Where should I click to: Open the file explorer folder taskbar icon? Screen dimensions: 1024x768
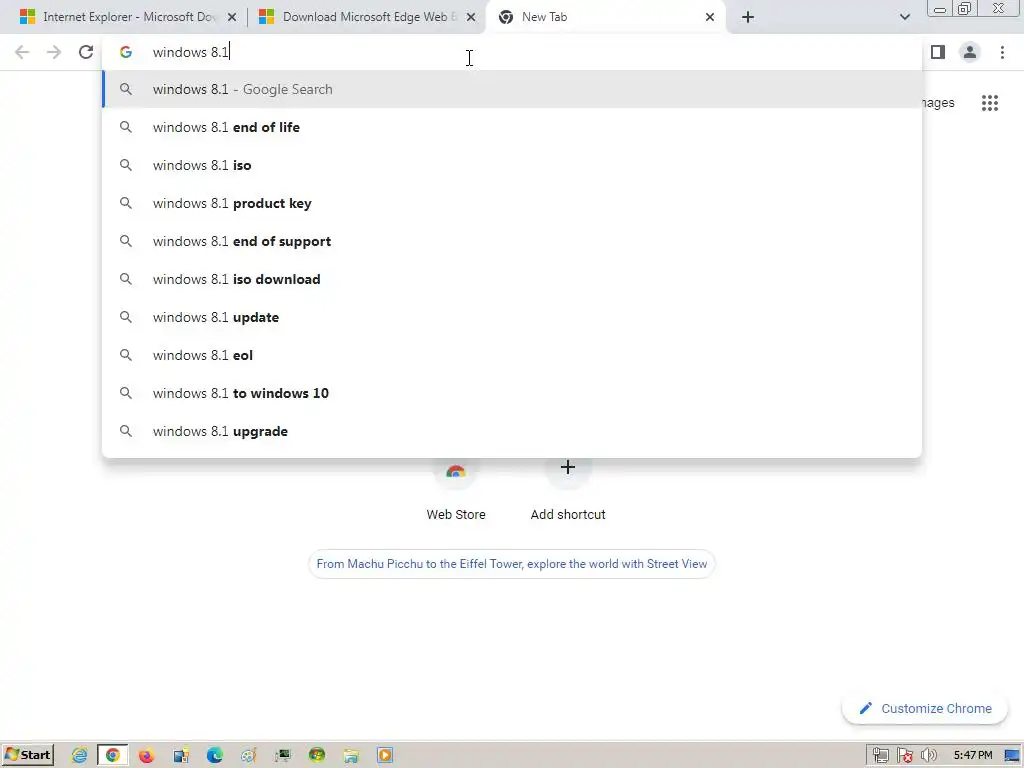point(351,756)
